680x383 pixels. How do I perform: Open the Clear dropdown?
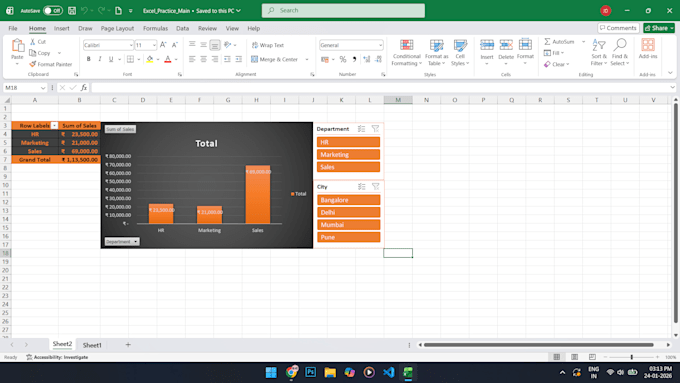coord(556,64)
